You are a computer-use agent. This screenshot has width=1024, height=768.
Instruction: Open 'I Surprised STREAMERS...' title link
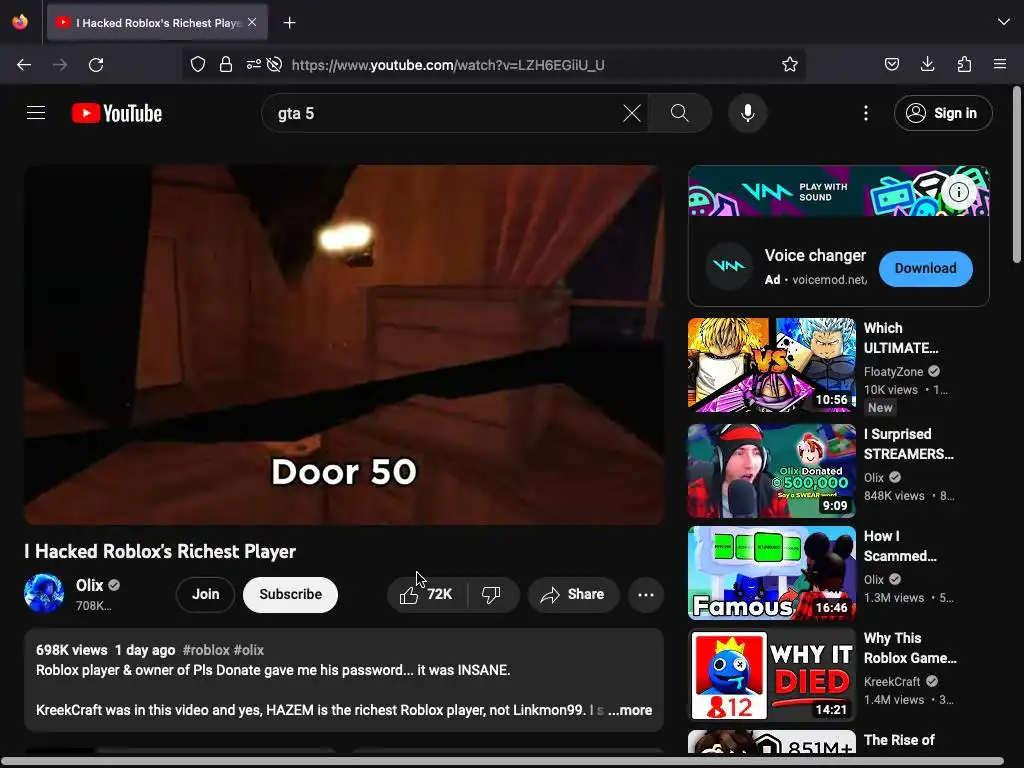(x=908, y=443)
